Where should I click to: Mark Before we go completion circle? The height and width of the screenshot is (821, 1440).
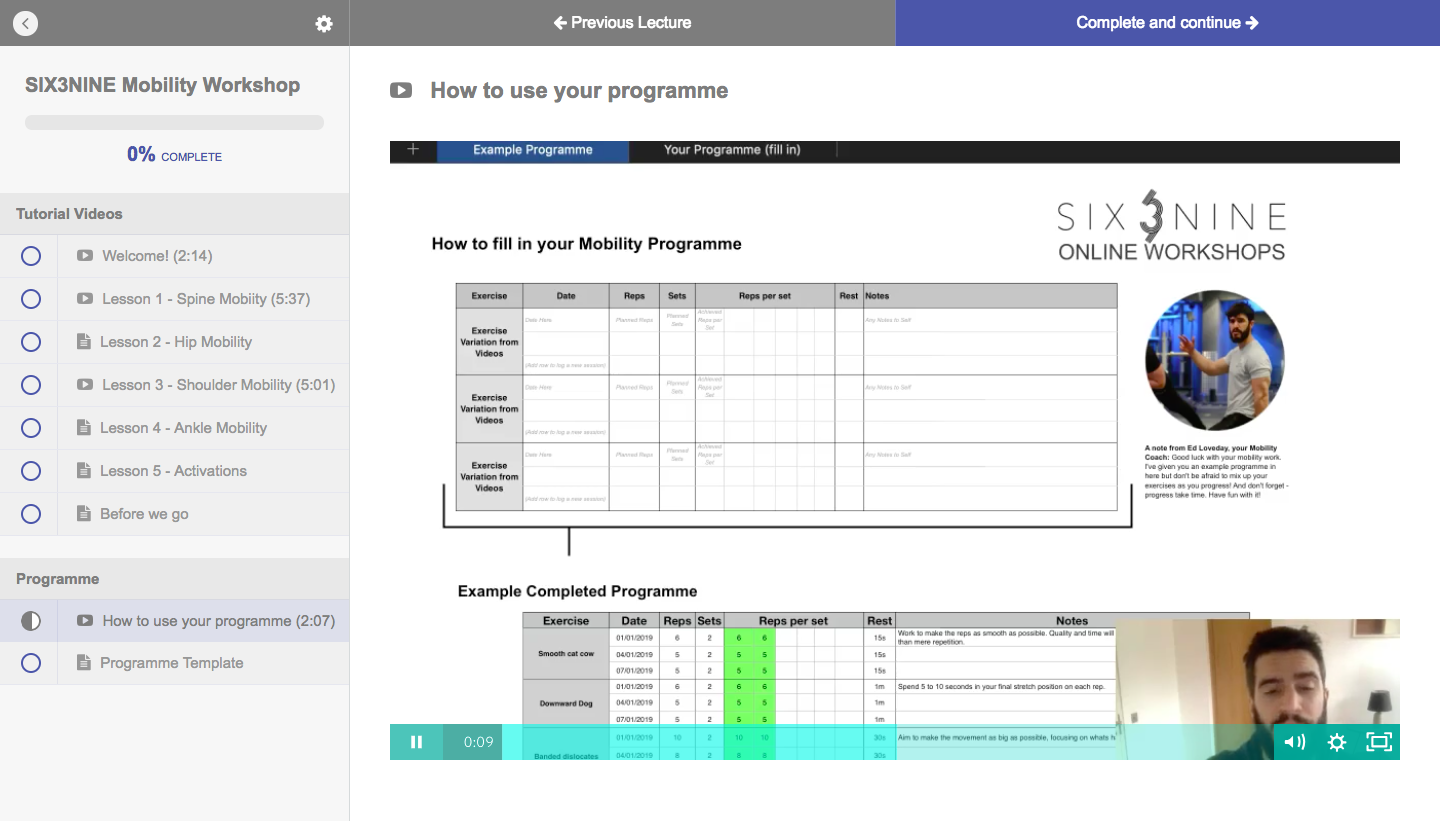(x=31, y=514)
